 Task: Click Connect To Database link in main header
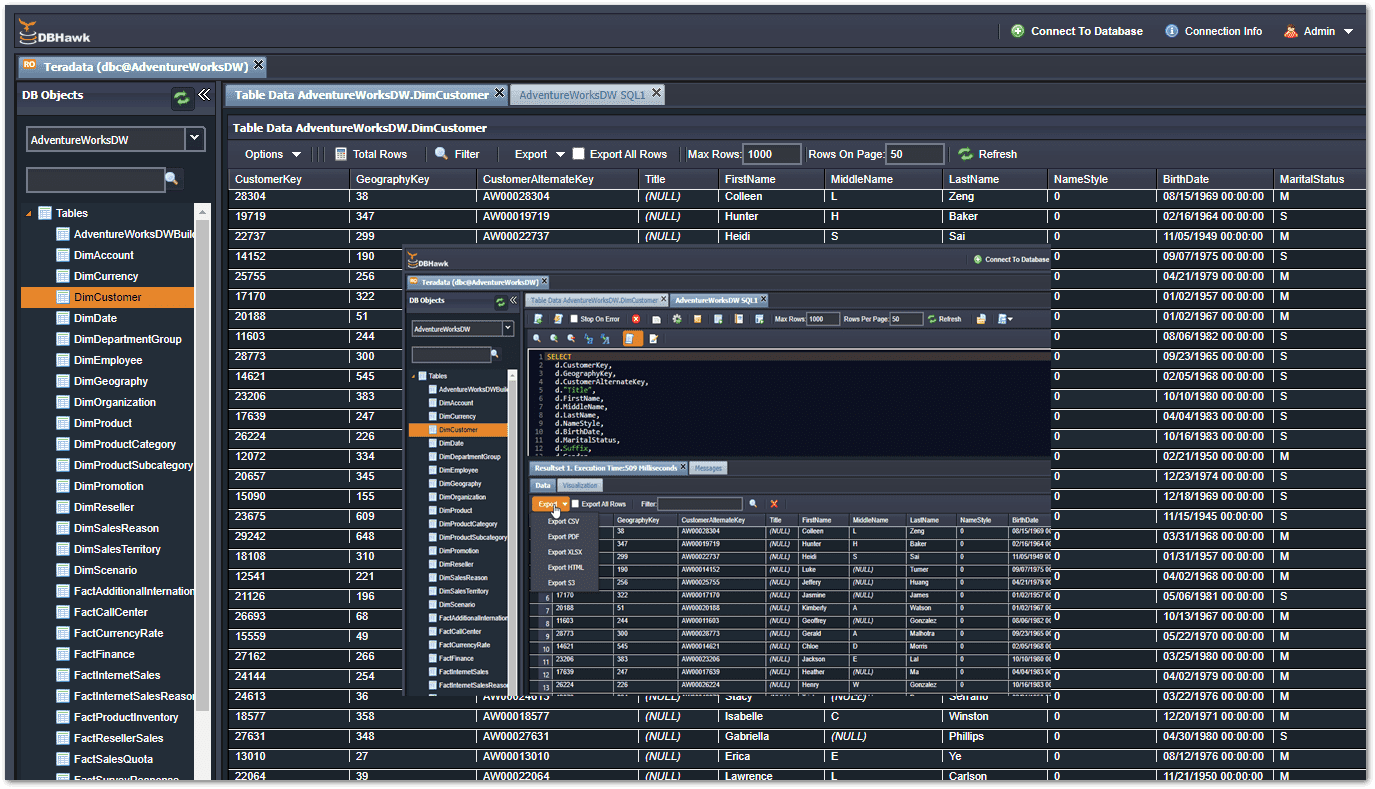1087,31
